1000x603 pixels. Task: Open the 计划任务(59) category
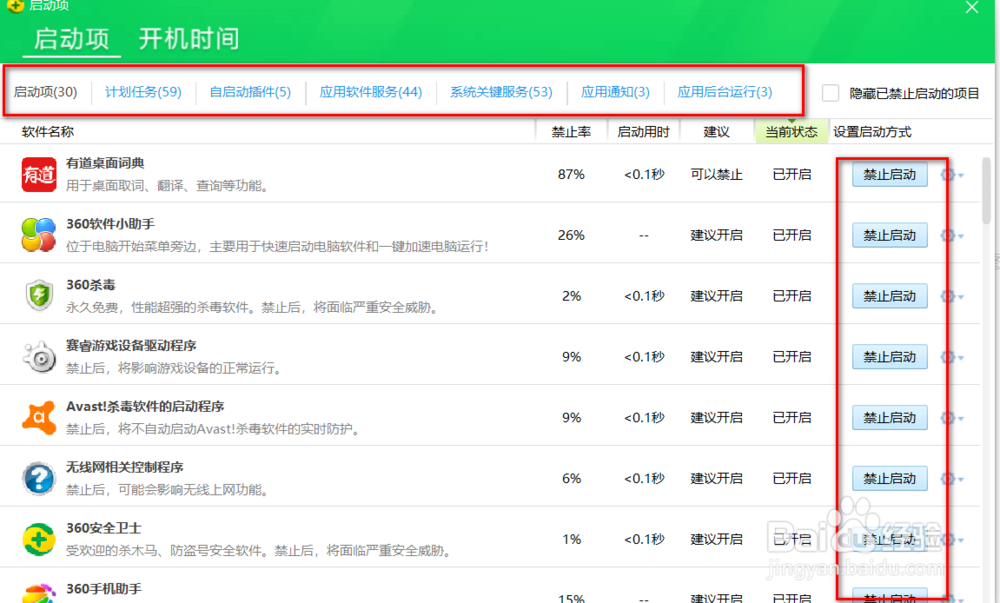point(145,91)
